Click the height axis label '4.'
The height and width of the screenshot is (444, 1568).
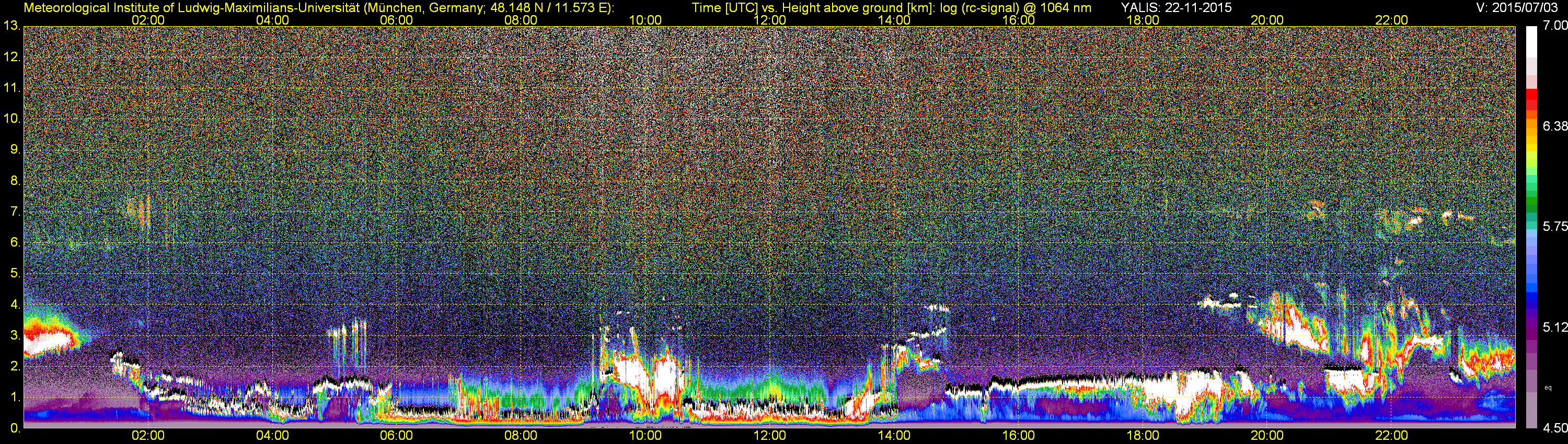15,304
